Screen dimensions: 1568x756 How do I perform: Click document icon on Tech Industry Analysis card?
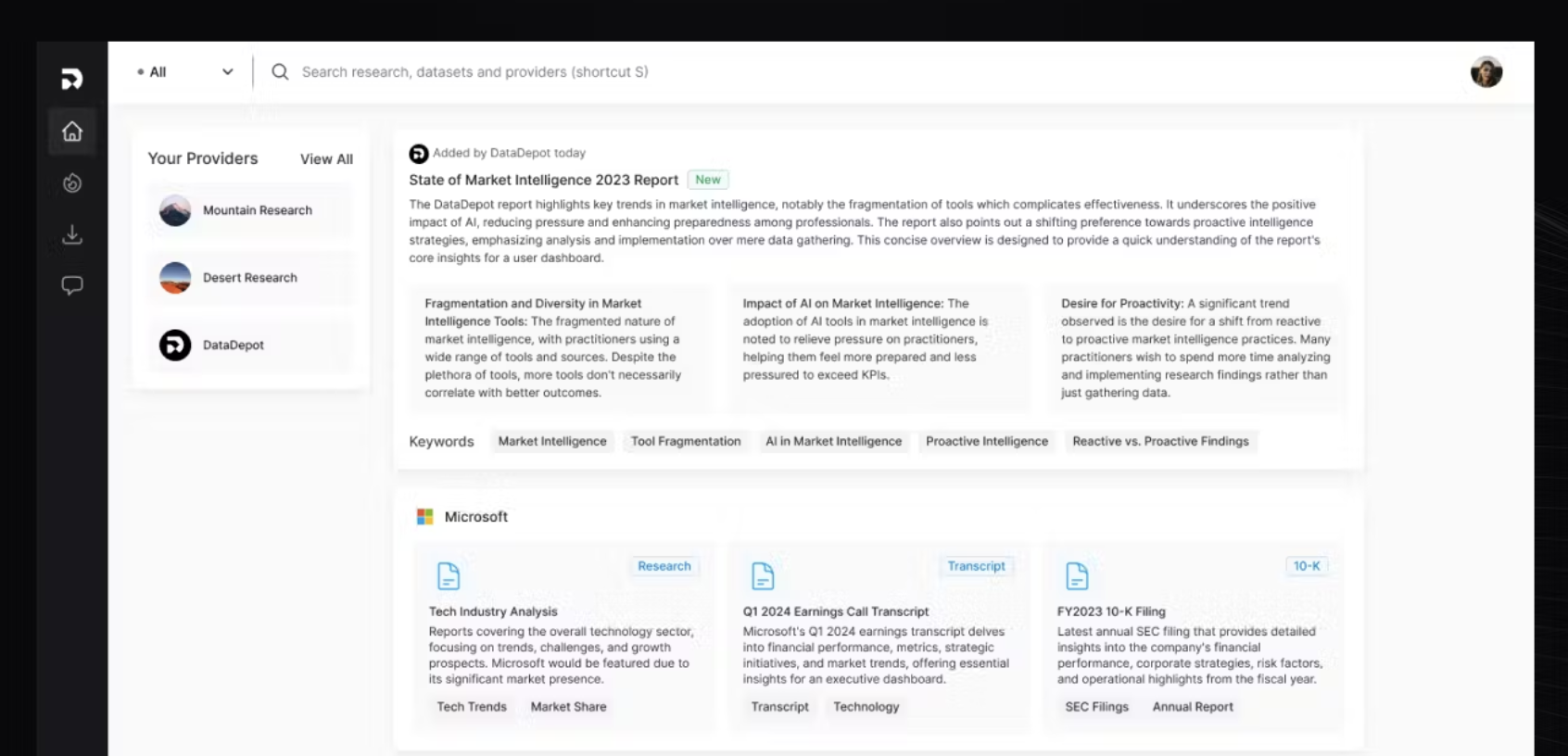(x=449, y=575)
